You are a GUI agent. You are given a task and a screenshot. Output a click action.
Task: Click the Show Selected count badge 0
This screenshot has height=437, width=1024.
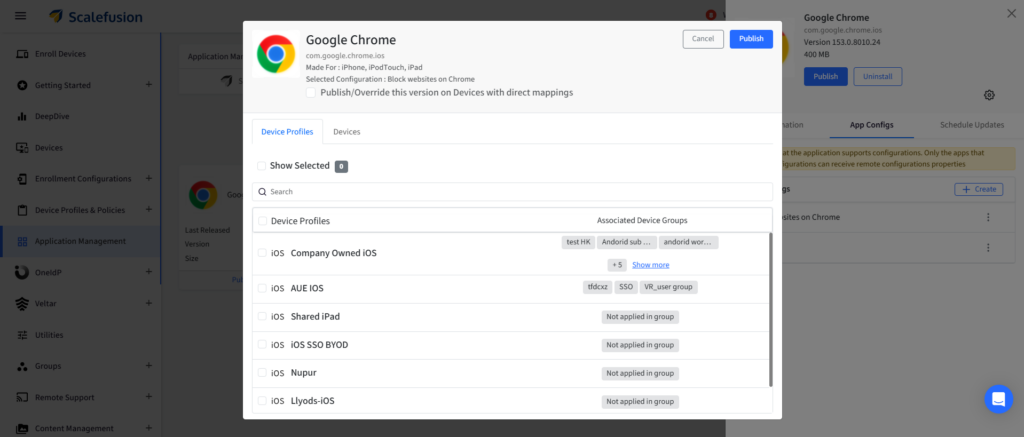[x=341, y=167]
